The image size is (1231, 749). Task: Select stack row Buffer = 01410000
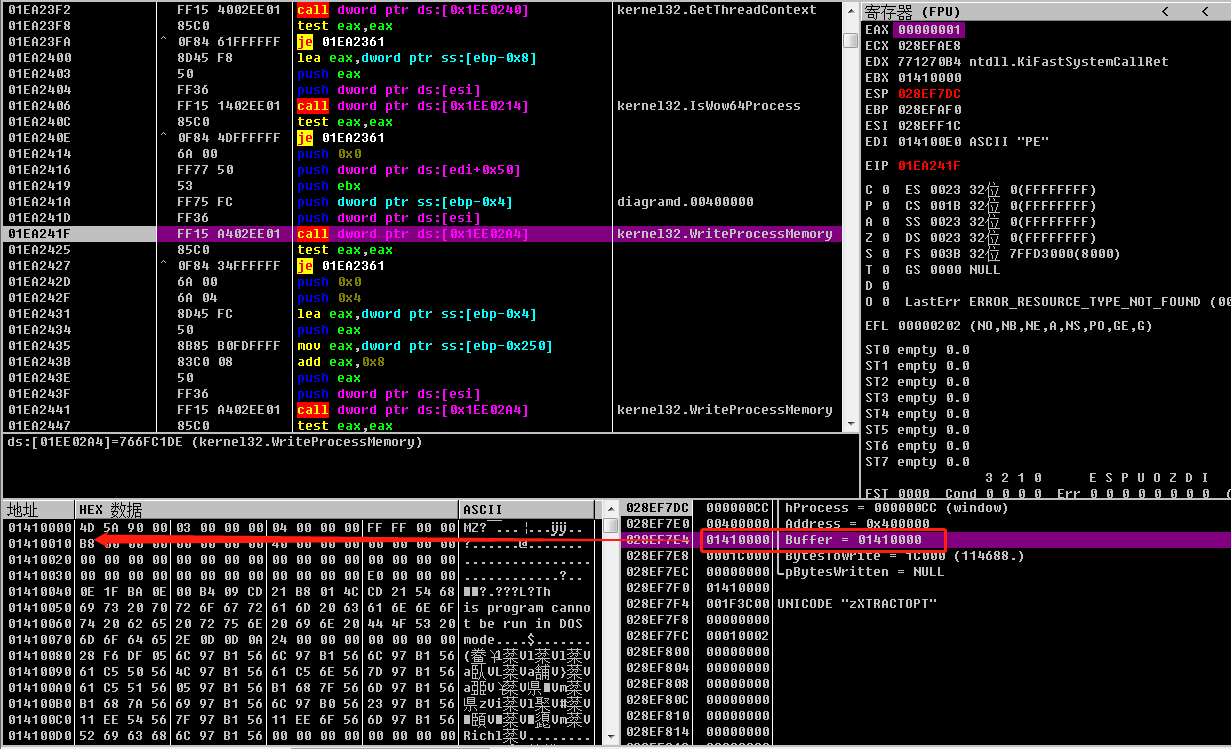click(852, 540)
